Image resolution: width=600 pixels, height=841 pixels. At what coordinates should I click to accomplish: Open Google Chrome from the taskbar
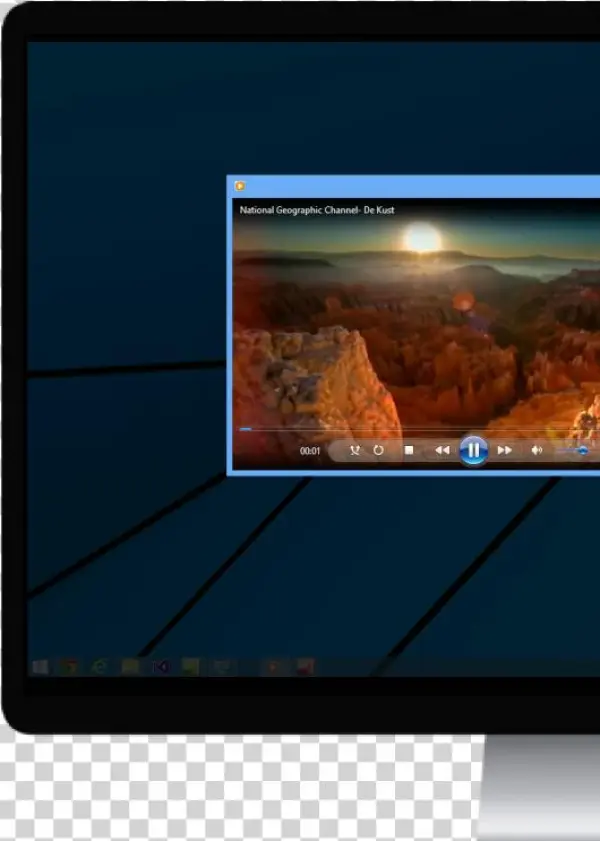(69, 667)
